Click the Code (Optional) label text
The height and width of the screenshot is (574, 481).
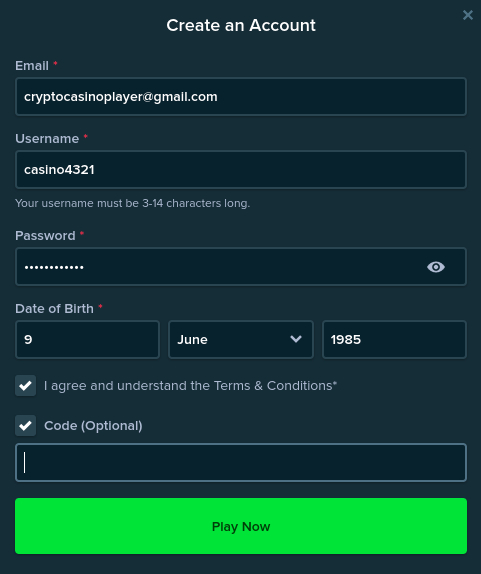click(x=93, y=425)
